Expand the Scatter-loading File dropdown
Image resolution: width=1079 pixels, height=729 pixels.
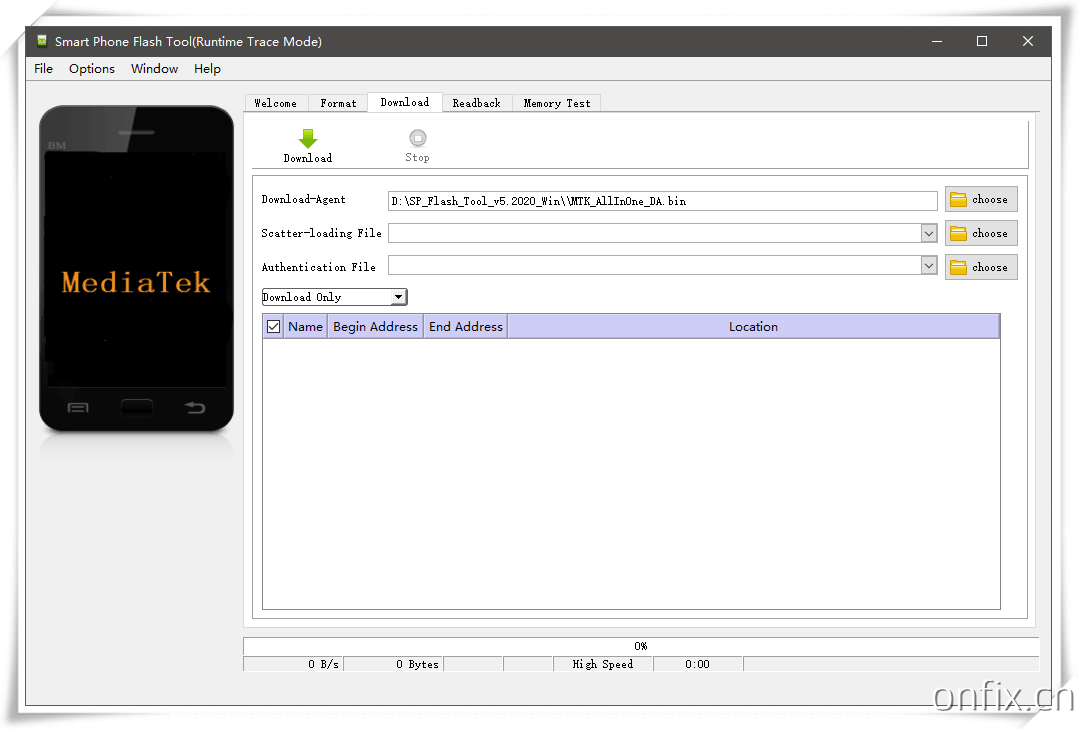click(x=928, y=232)
